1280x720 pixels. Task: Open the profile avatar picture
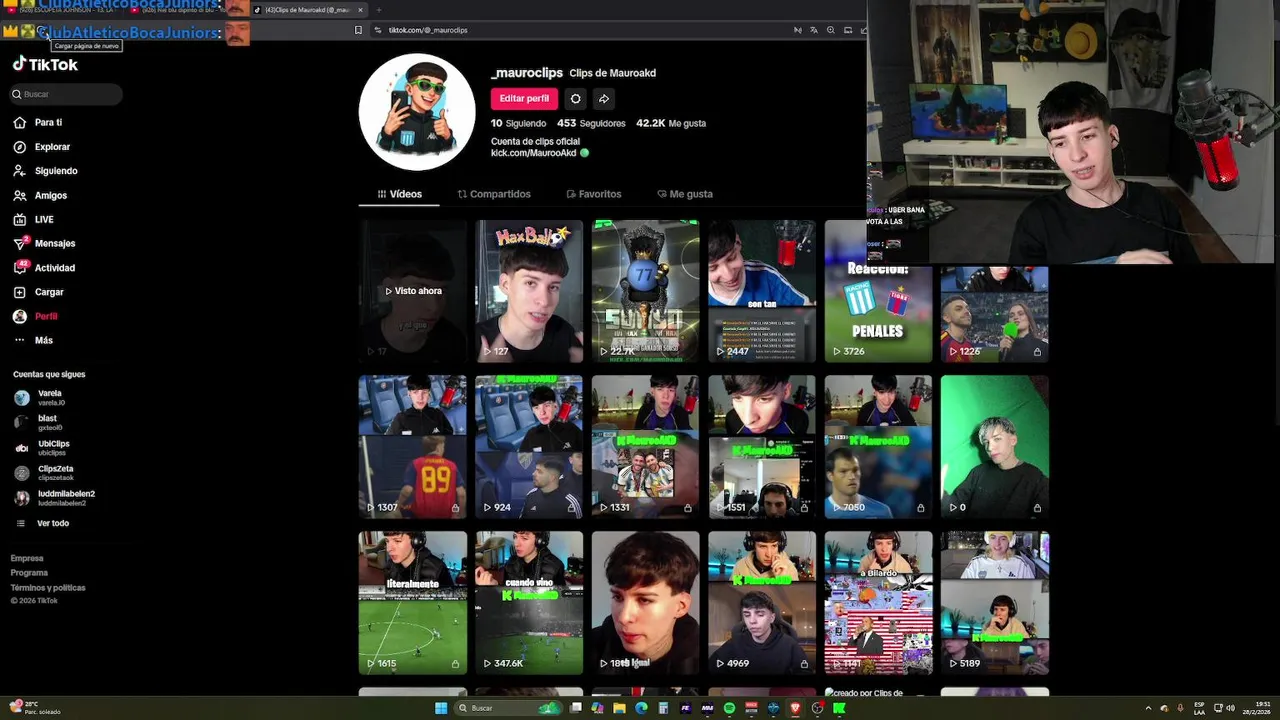(x=417, y=112)
